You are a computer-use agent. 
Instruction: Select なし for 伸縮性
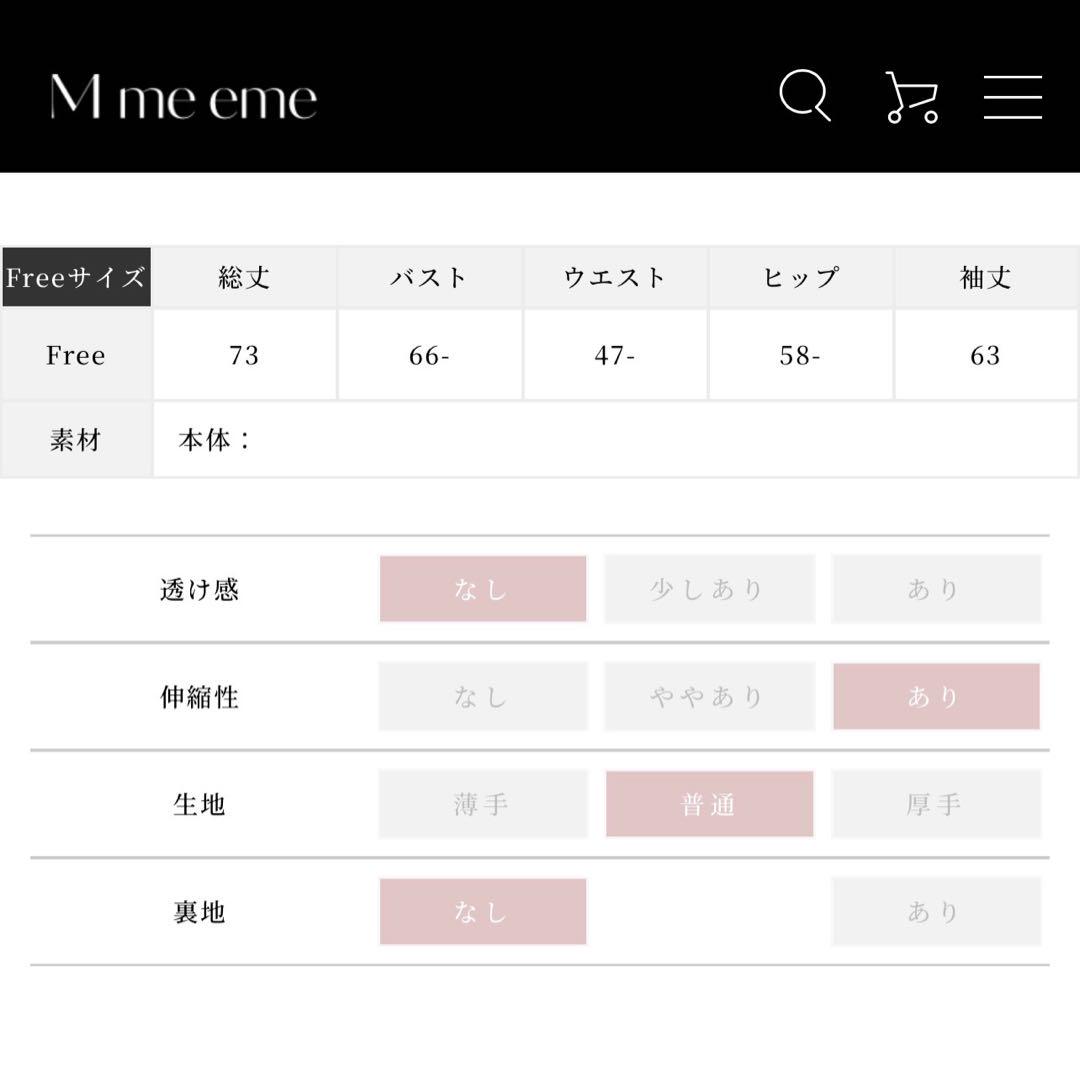483,696
